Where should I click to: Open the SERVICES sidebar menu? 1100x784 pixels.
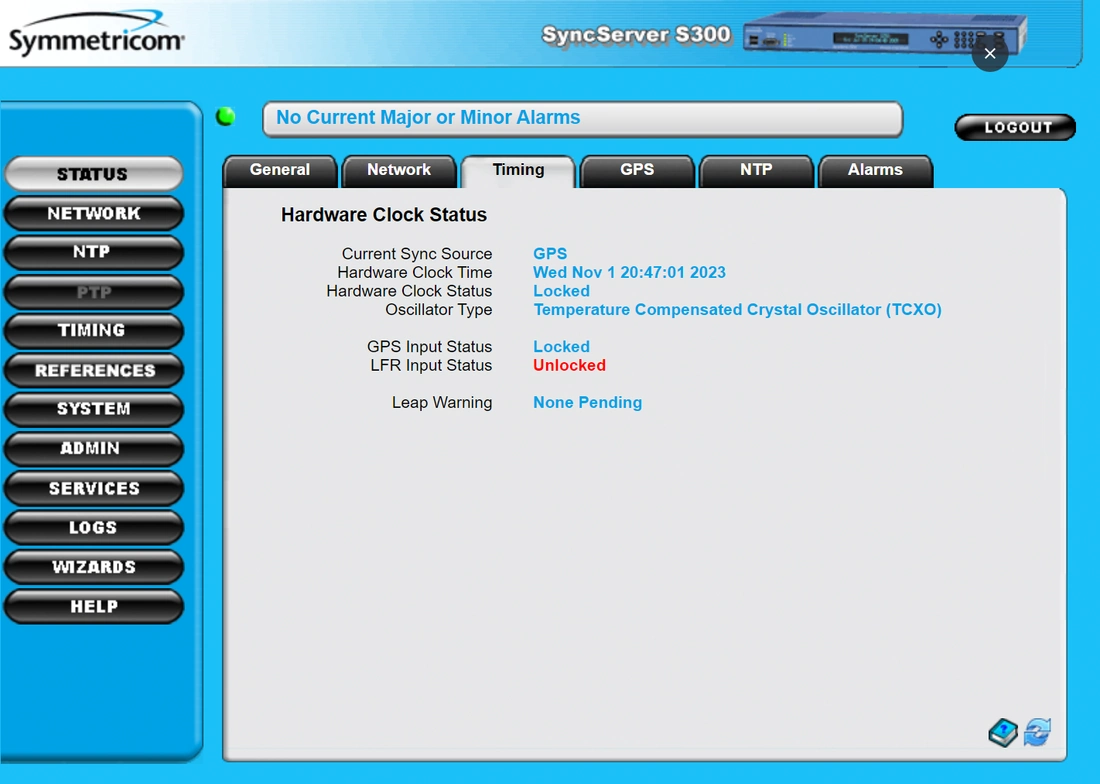[x=93, y=488]
